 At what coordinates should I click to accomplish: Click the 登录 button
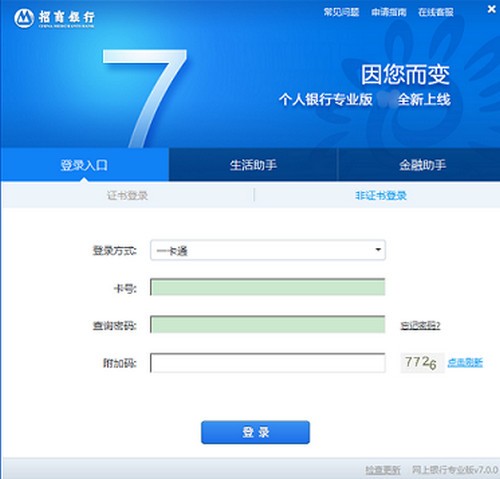255,432
